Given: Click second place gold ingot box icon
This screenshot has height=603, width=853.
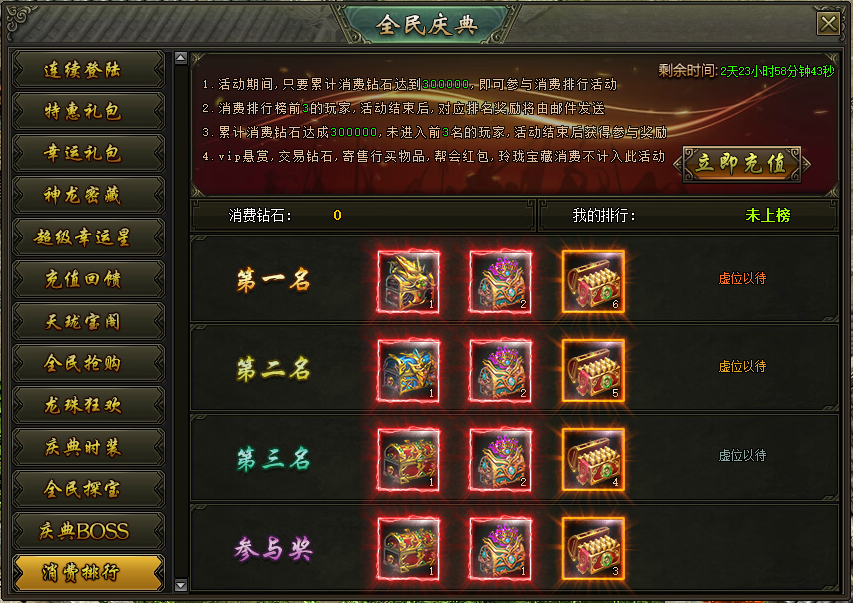Looking at the screenshot, I should 593,371.
